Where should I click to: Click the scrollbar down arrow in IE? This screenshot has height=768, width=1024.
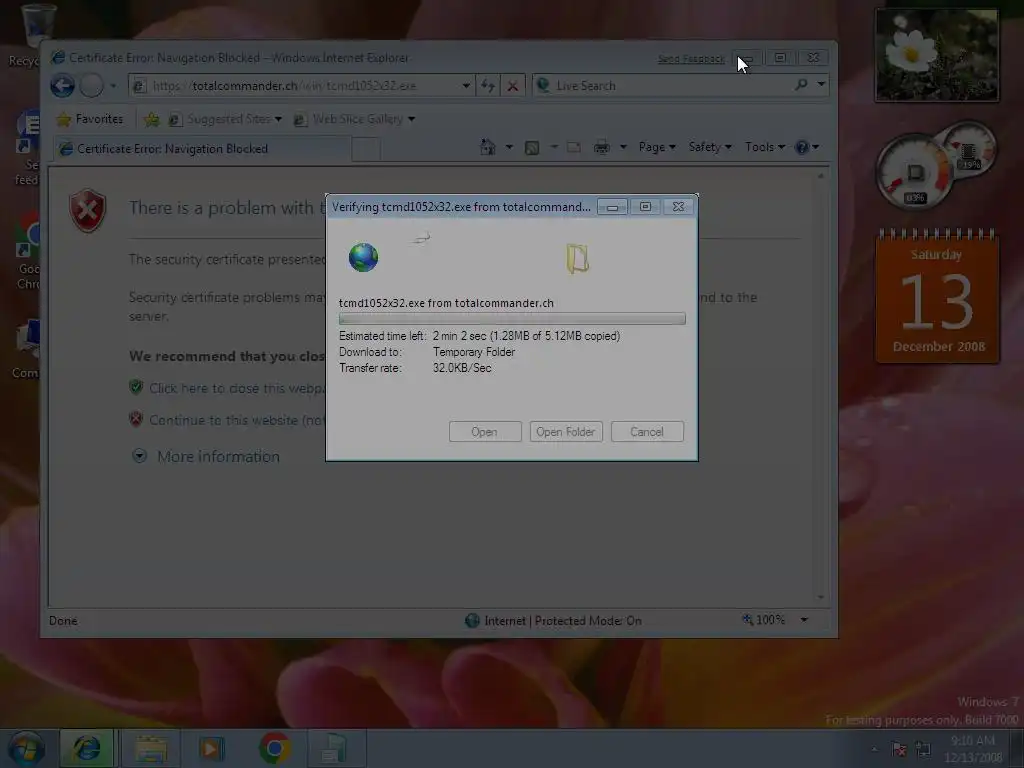[821, 597]
